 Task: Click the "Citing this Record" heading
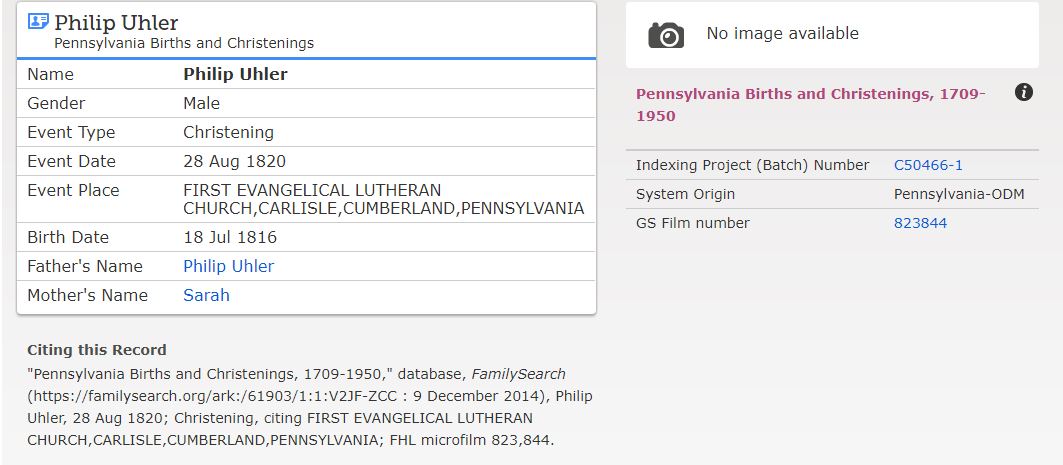[97, 350]
